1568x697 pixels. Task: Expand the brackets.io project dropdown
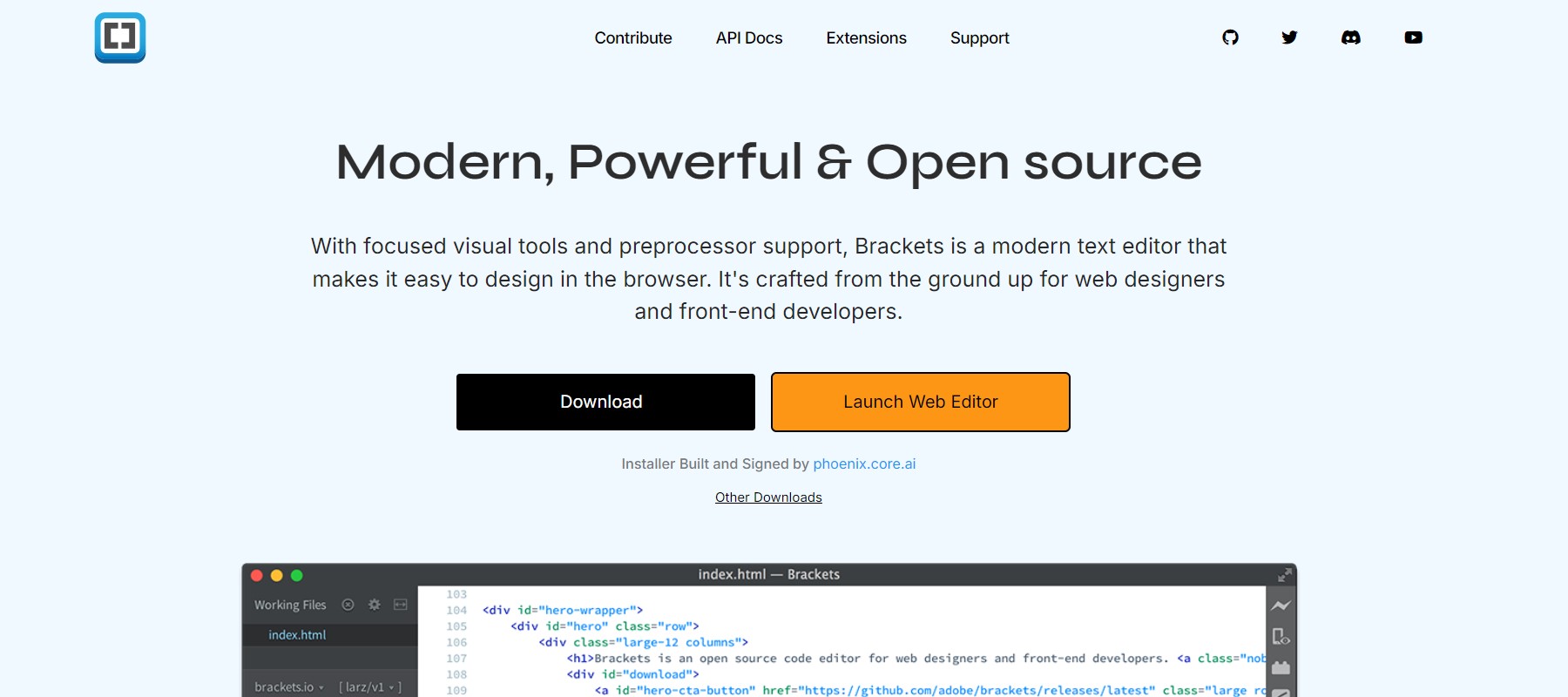click(289, 687)
